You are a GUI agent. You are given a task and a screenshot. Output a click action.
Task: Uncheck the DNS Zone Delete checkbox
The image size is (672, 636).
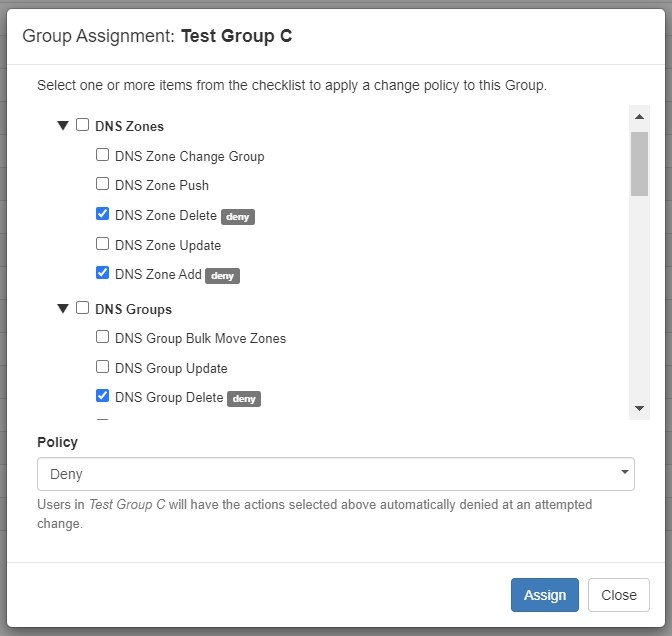tap(102, 214)
